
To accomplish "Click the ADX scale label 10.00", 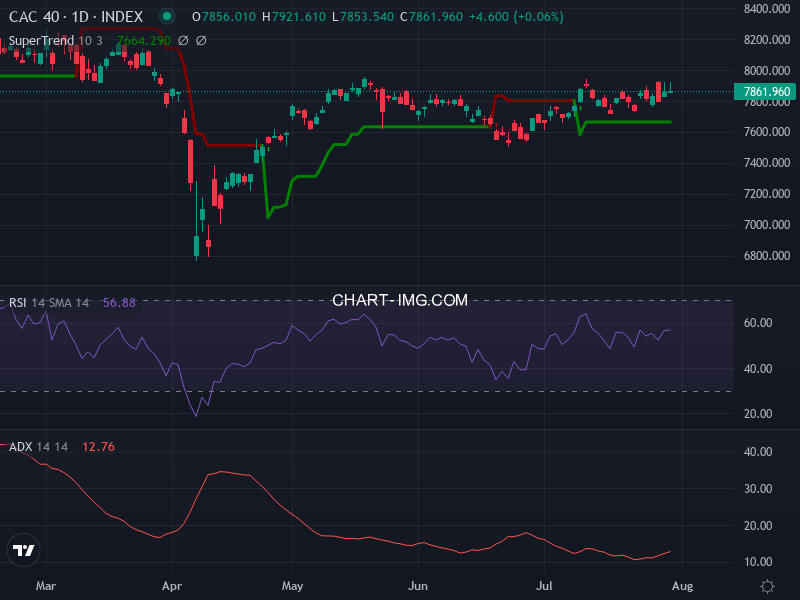I will tap(758, 562).
